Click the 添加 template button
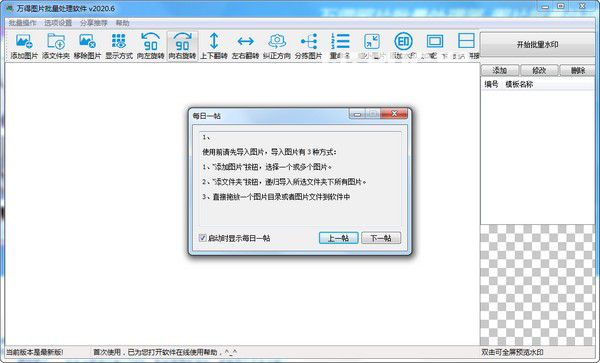Image resolution: width=600 pixels, height=363 pixels. click(x=500, y=70)
